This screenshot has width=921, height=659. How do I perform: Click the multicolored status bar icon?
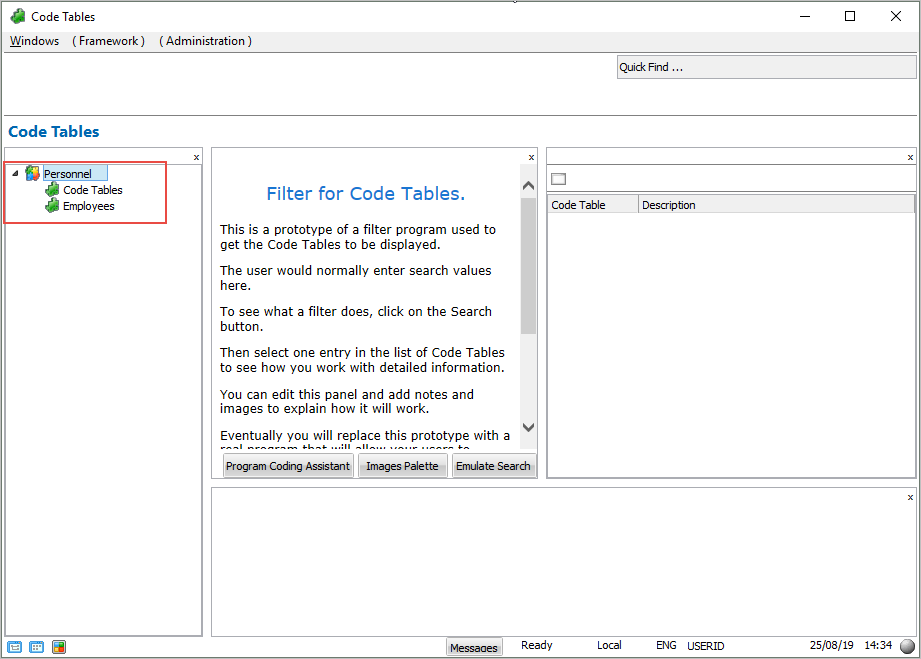pyautogui.click(x=59, y=647)
